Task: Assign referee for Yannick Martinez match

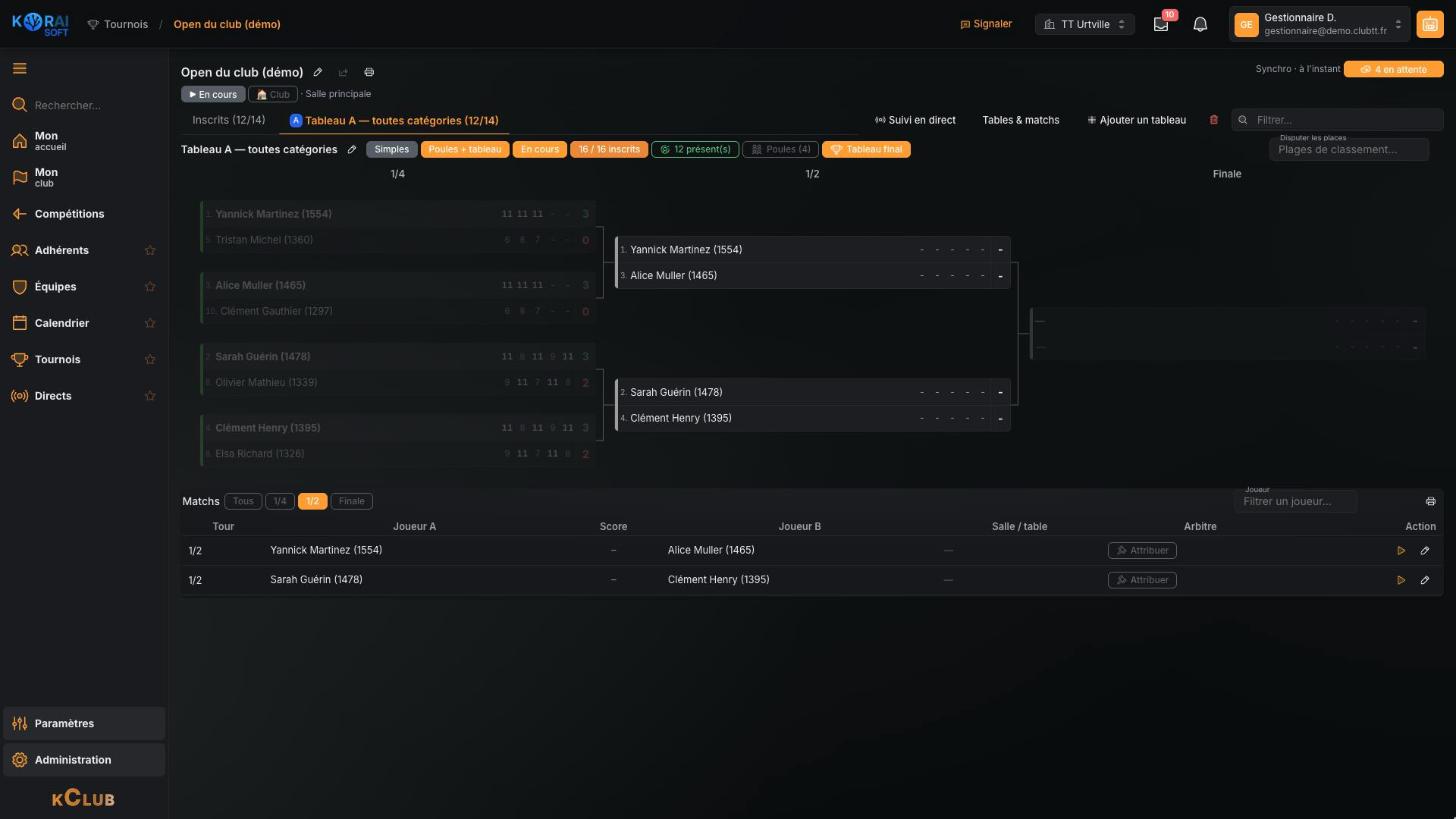Action: pyautogui.click(x=1142, y=551)
